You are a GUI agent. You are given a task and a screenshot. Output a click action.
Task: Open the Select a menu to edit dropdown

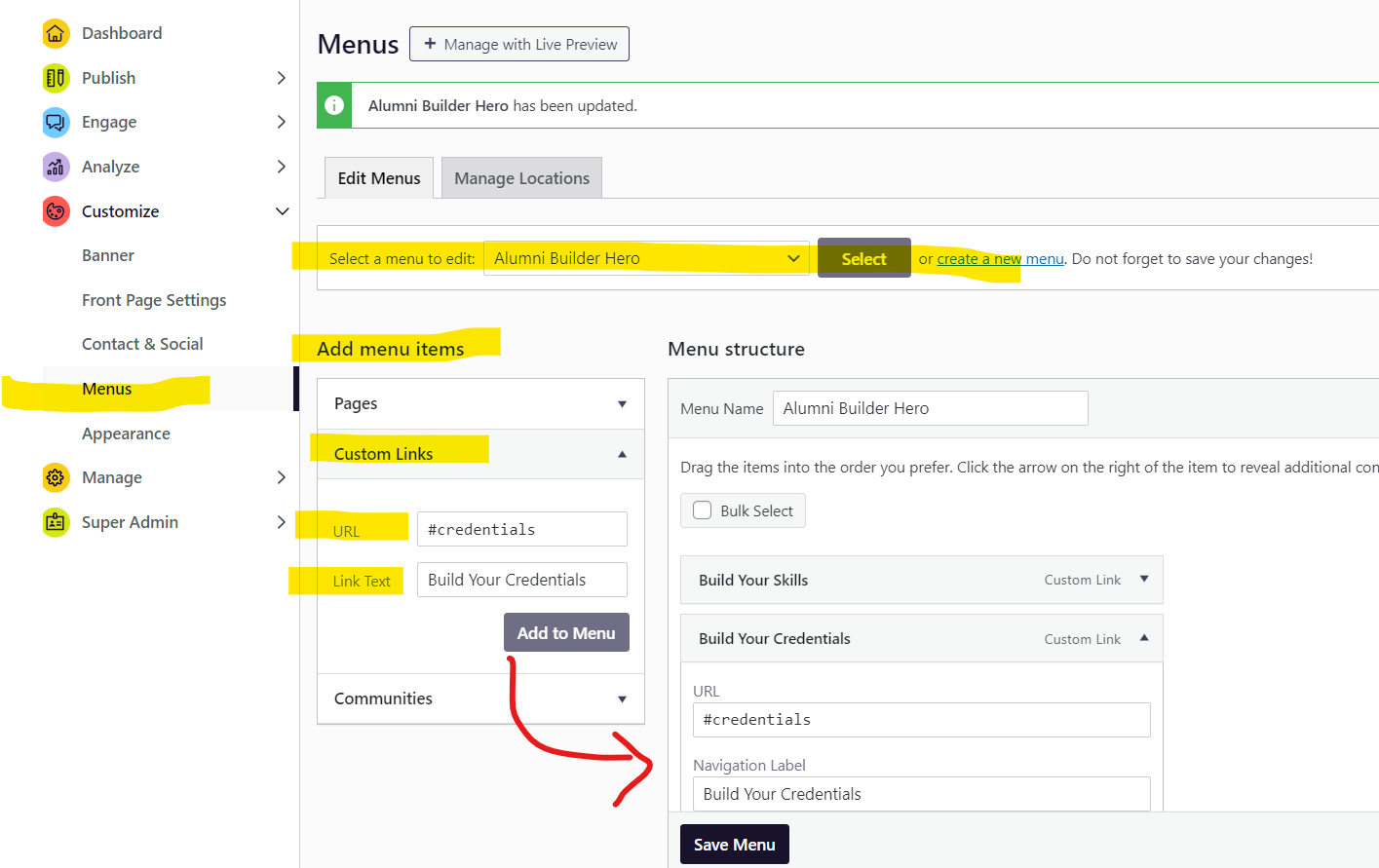(645, 258)
